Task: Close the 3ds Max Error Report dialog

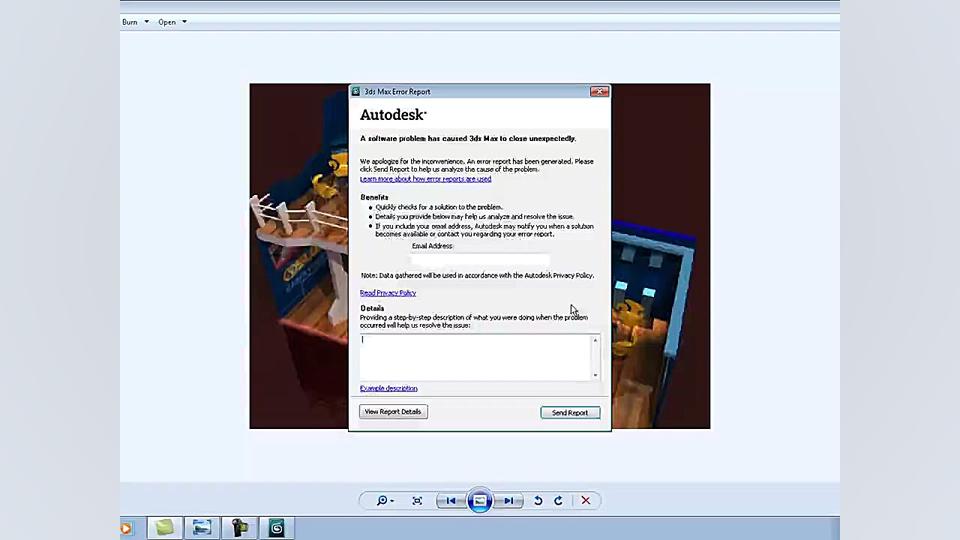Action: pyautogui.click(x=599, y=91)
